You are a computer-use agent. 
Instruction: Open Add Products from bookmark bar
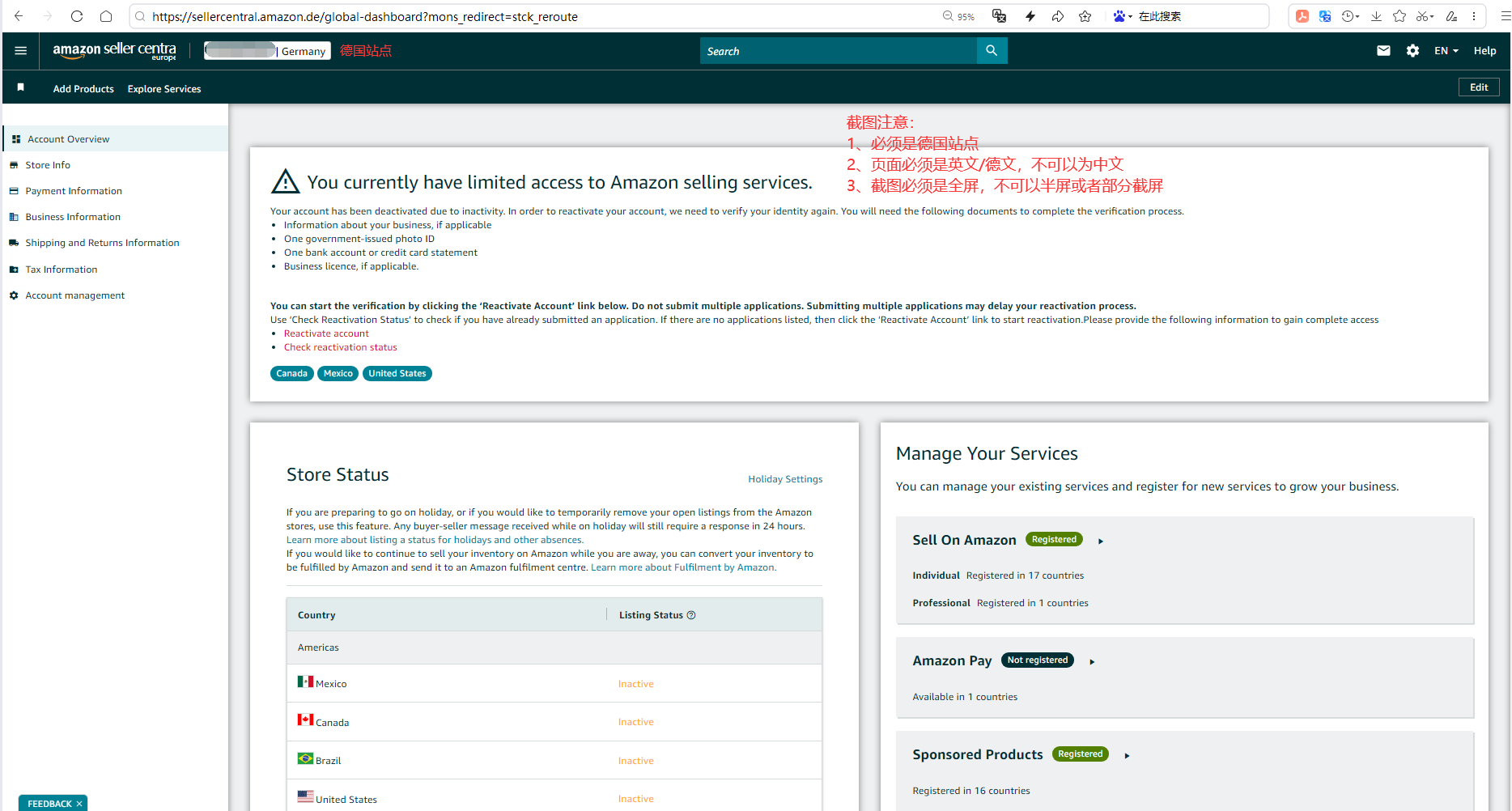[x=83, y=89]
